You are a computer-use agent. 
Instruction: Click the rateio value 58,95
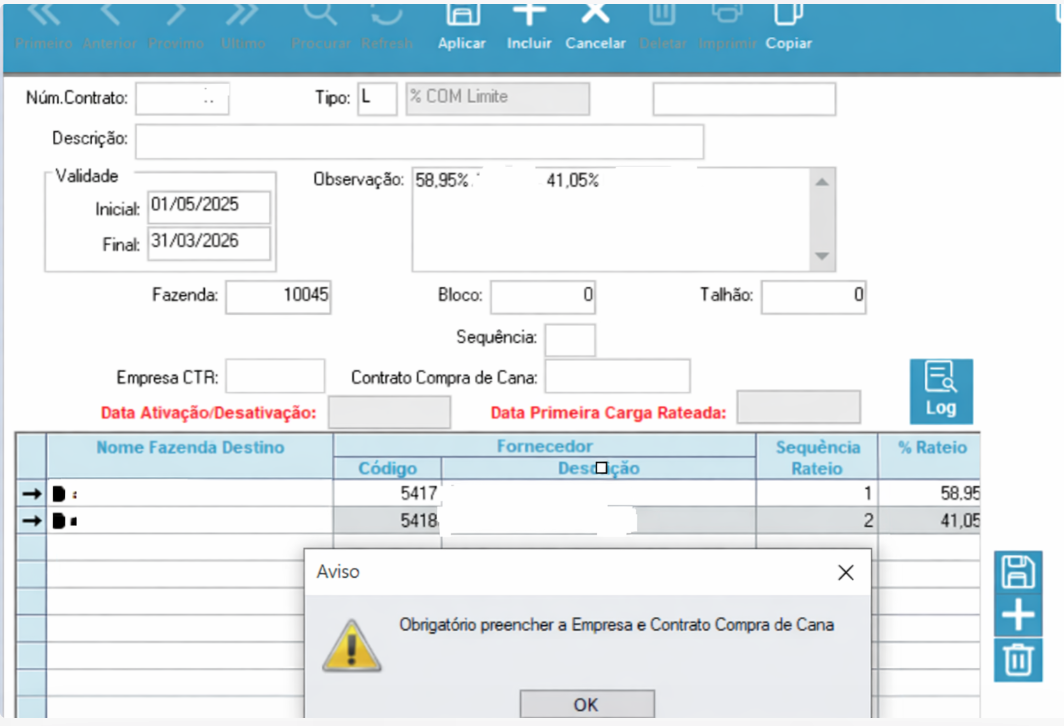click(930, 493)
